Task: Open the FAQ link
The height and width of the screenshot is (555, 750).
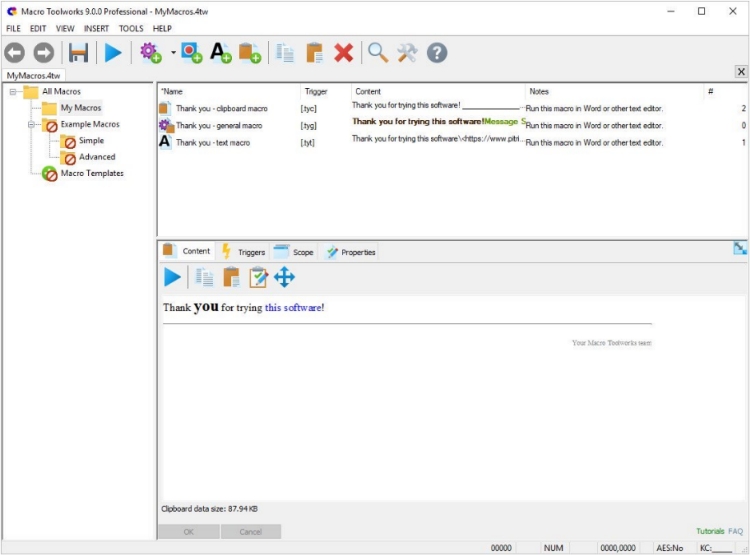Action: tap(735, 531)
